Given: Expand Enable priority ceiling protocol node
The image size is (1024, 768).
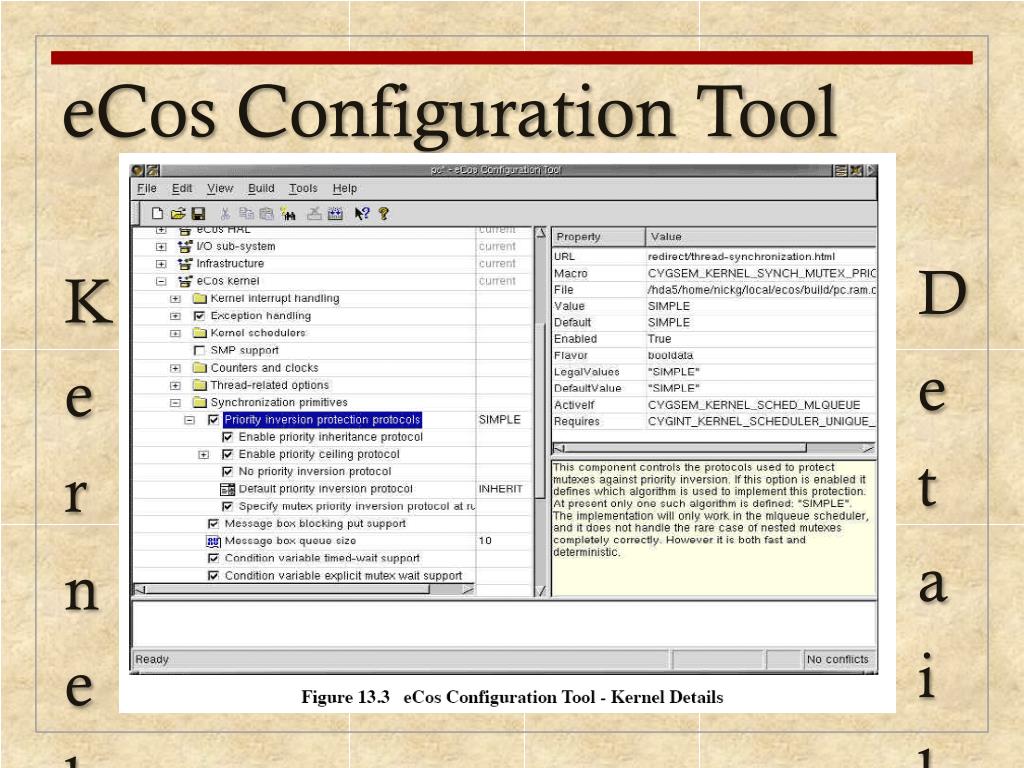Looking at the screenshot, I should [204, 455].
